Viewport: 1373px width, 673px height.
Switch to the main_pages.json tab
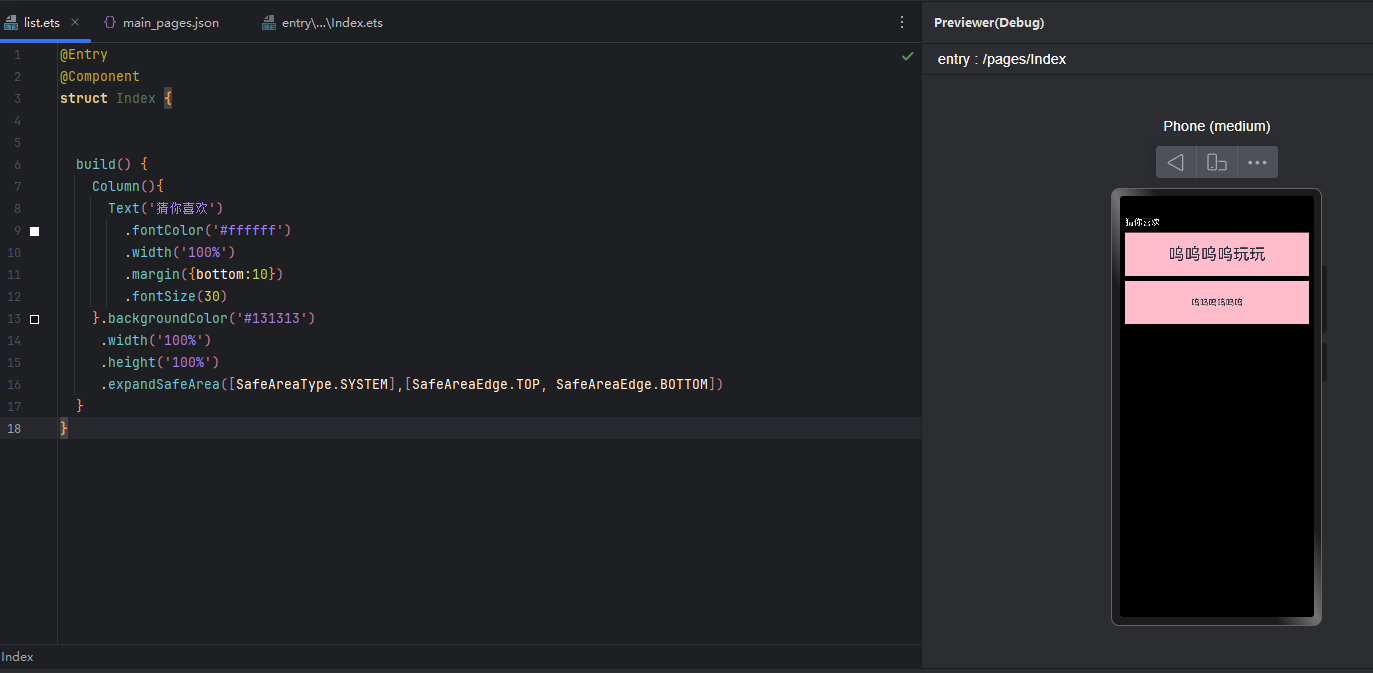[x=170, y=22]
